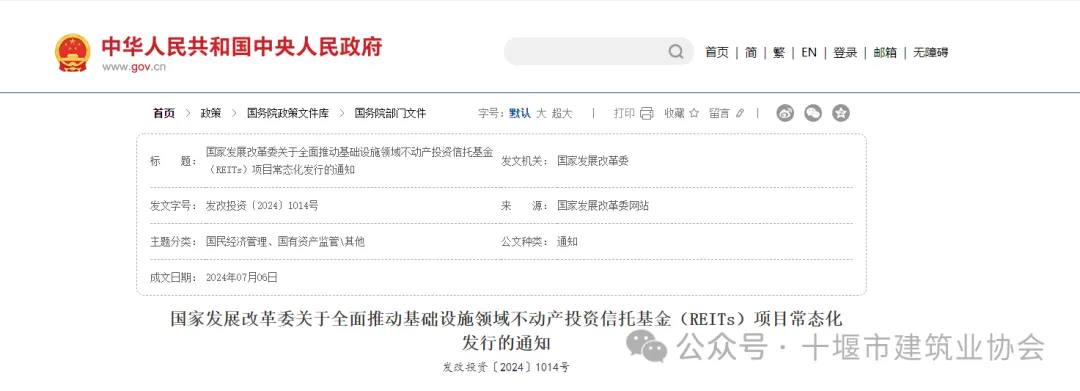Click the 国家发展改革委网站 source value
This screenshot has width=1080, height=391.
[x=603, y=205]
